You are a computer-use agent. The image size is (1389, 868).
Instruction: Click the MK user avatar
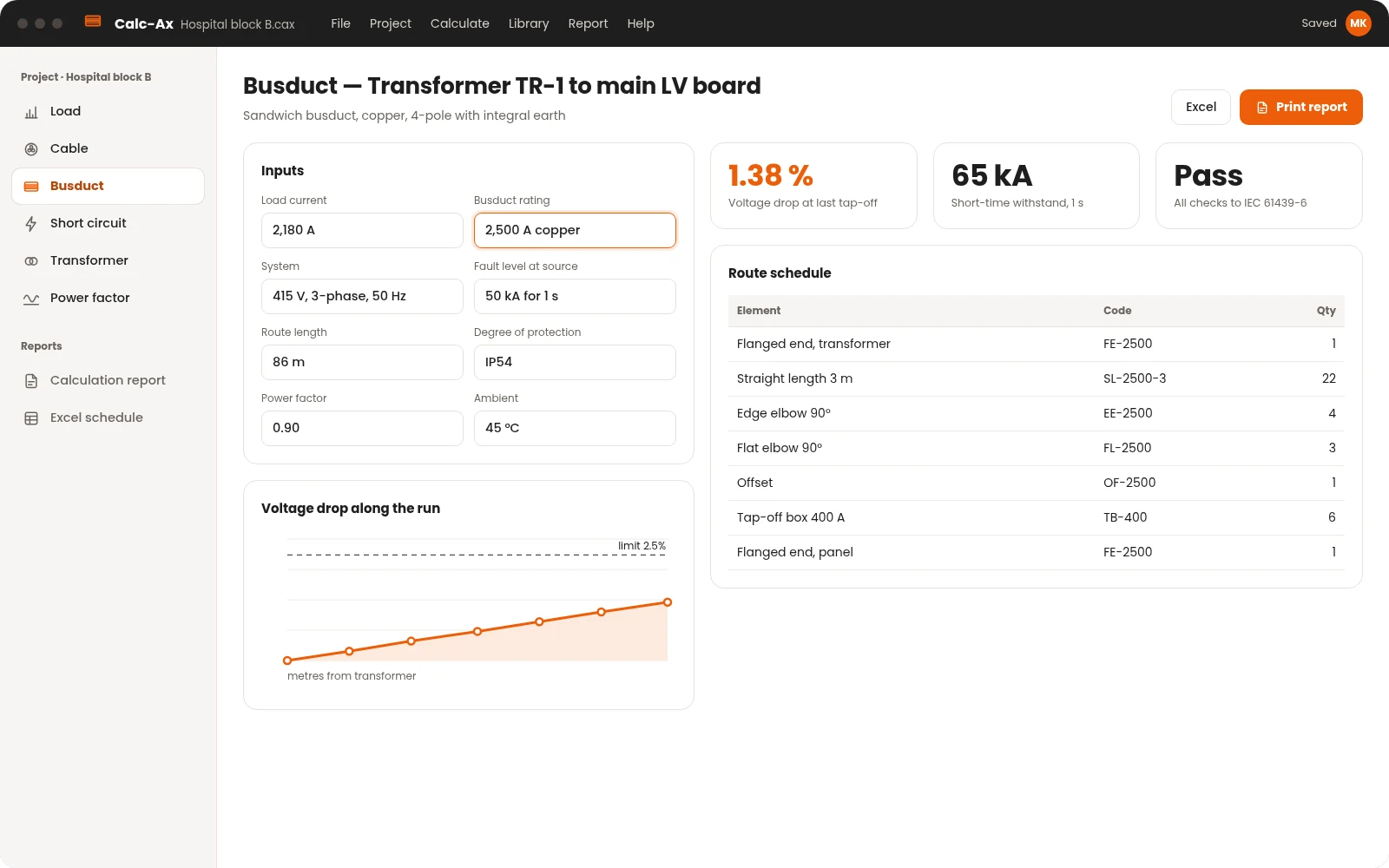click(x=1359, y=23)
